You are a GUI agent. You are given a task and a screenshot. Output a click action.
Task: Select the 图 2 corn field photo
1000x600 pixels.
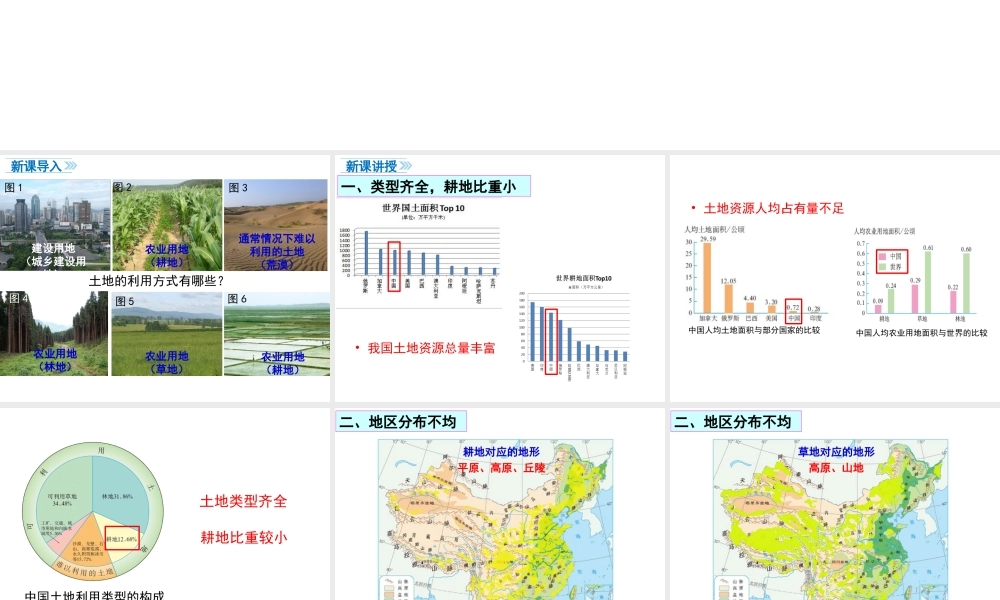167,224
